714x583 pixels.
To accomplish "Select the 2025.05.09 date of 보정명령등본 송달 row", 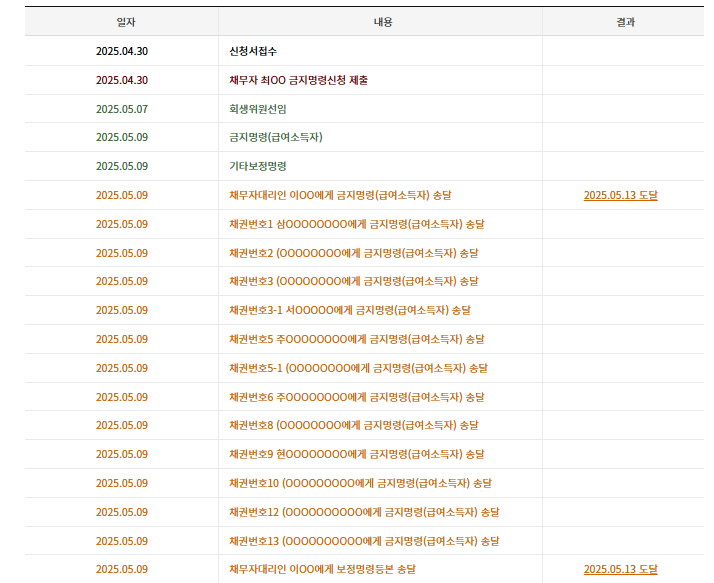I will pyautogui.click(x=122, y=569).
